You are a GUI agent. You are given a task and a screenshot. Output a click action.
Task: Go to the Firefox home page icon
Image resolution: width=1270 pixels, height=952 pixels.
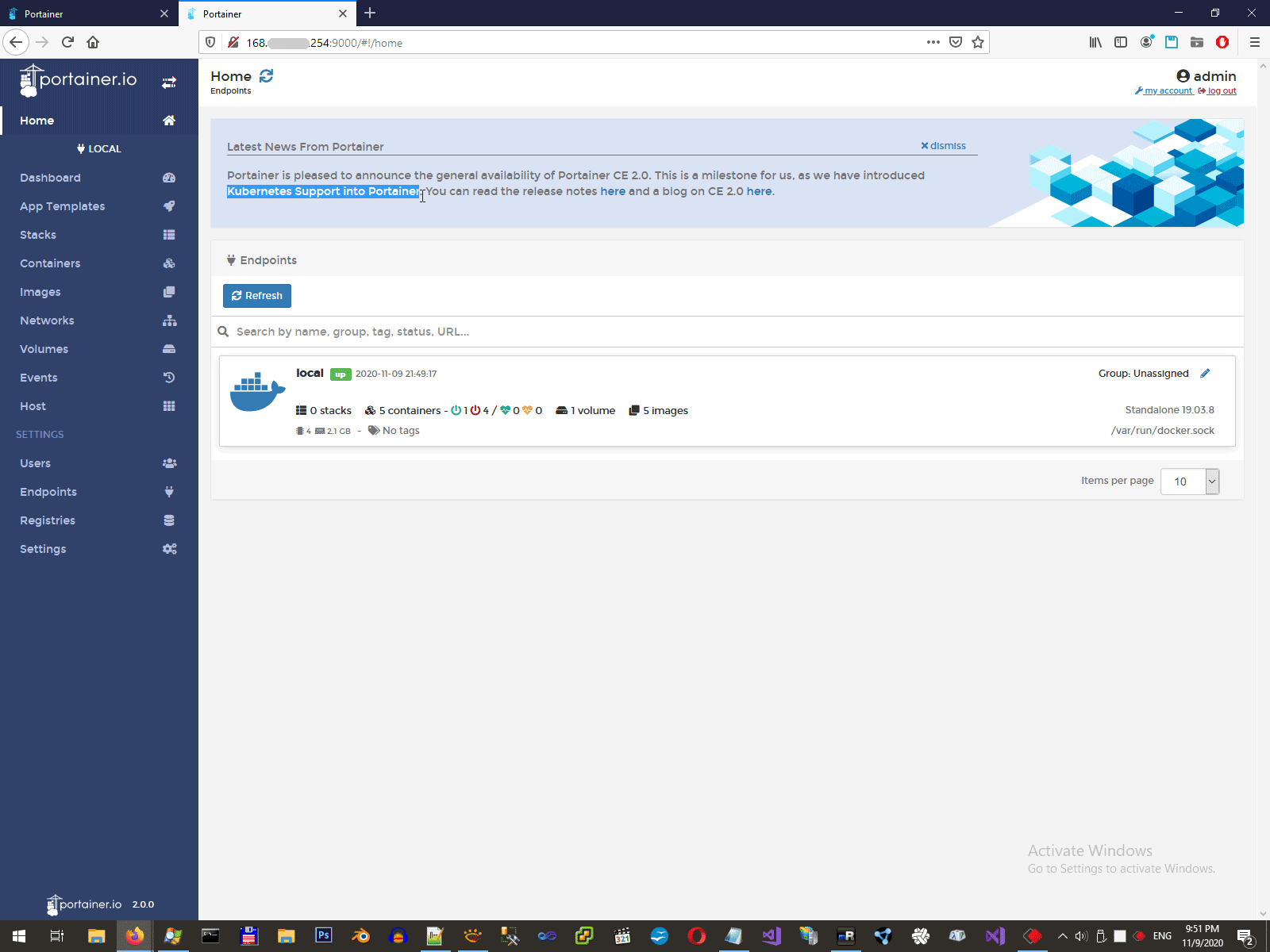pyautogui.click(x=93, y=42)
